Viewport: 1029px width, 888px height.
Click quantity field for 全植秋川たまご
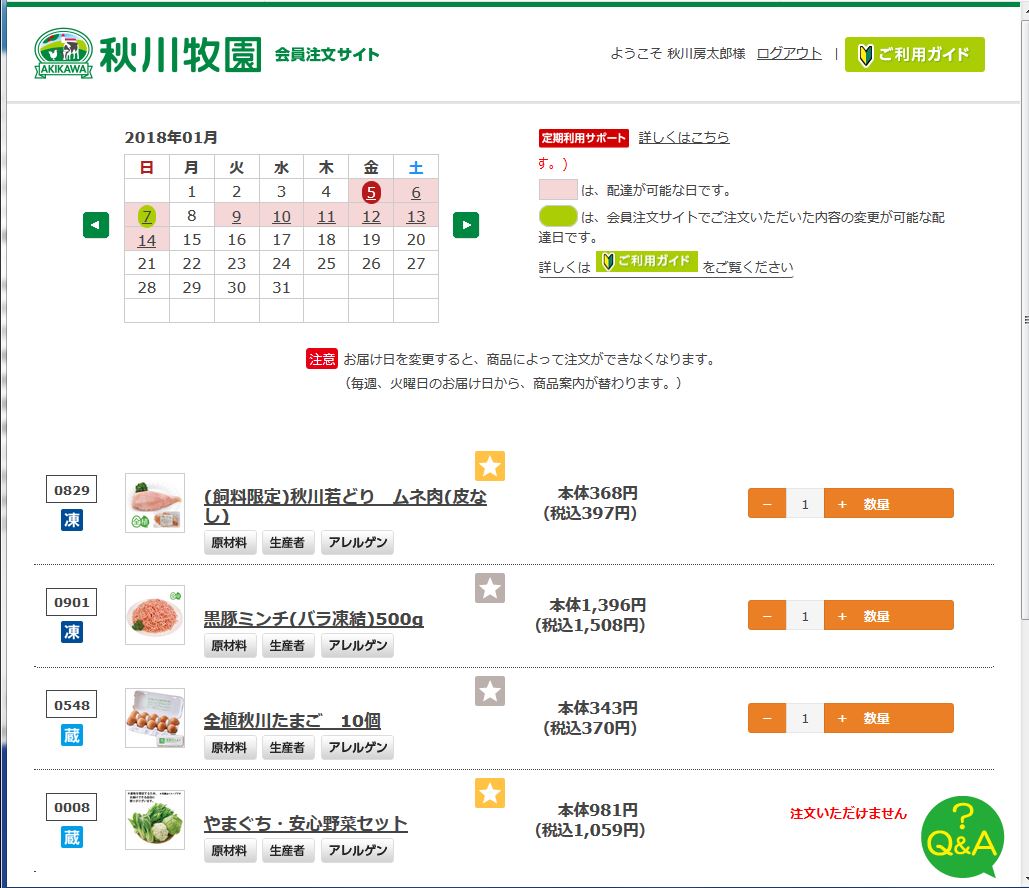805,719
